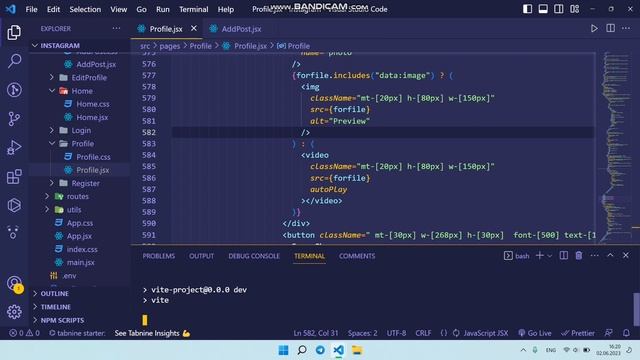Open notifications bell in status bar
The height and width of the screenshot is (360, 640).
click(x=626, y=333)
